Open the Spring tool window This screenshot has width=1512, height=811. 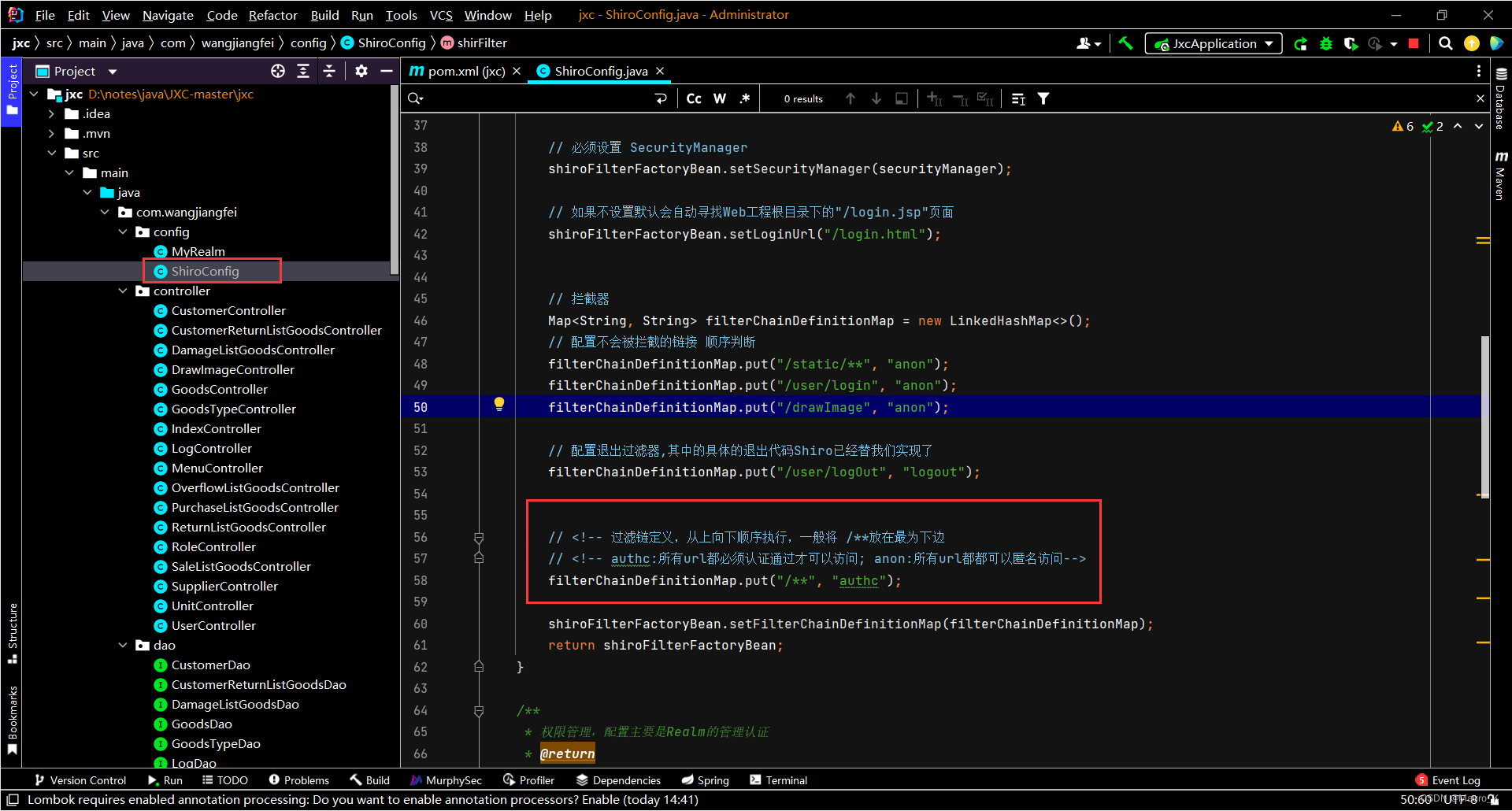705,780
